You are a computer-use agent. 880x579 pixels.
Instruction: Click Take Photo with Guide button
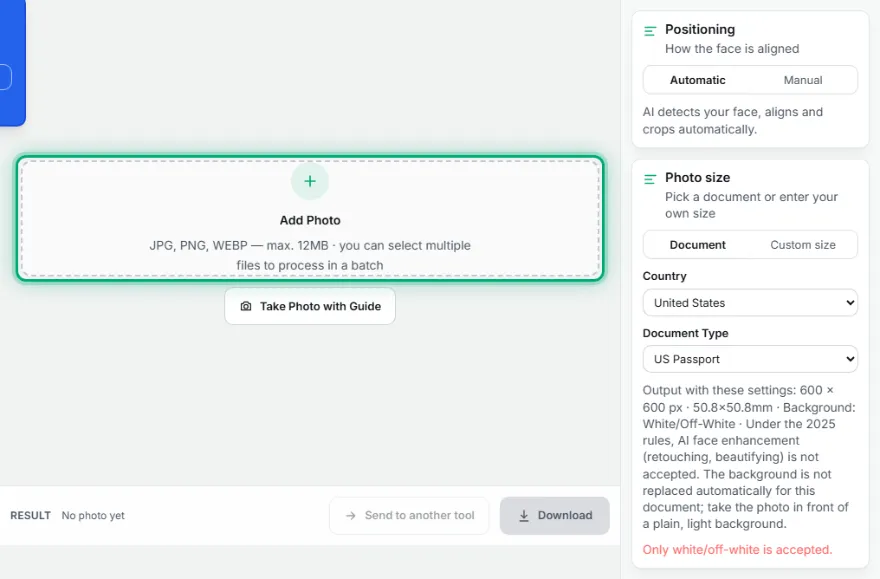[x=310, y=306]
